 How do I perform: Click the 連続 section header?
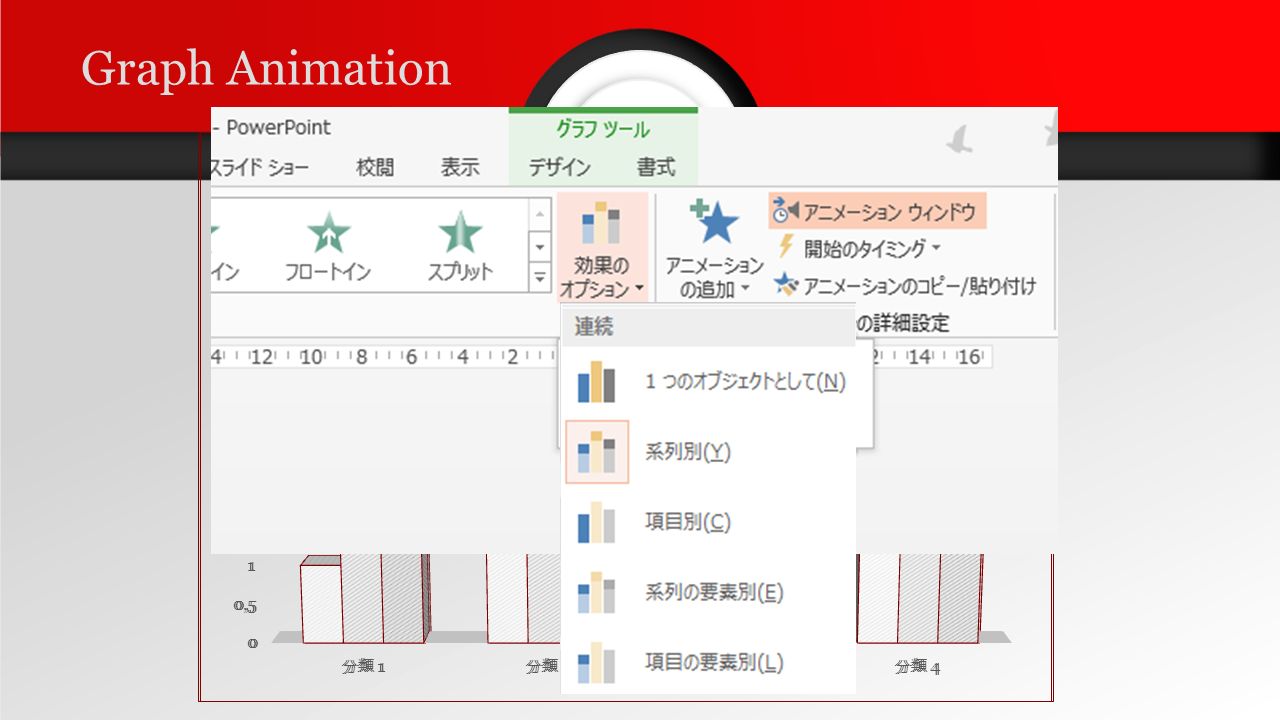708,327
